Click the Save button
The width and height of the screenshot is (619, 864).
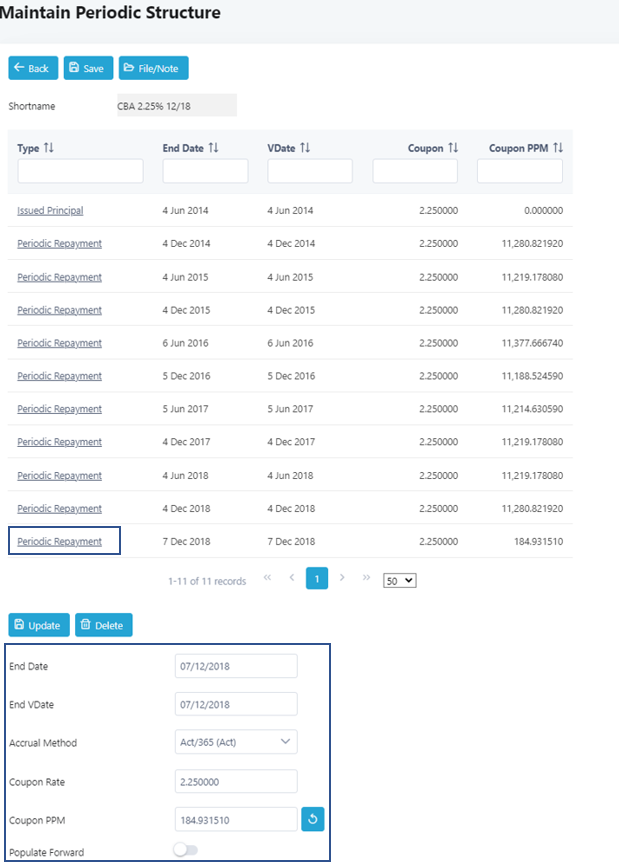88,68
